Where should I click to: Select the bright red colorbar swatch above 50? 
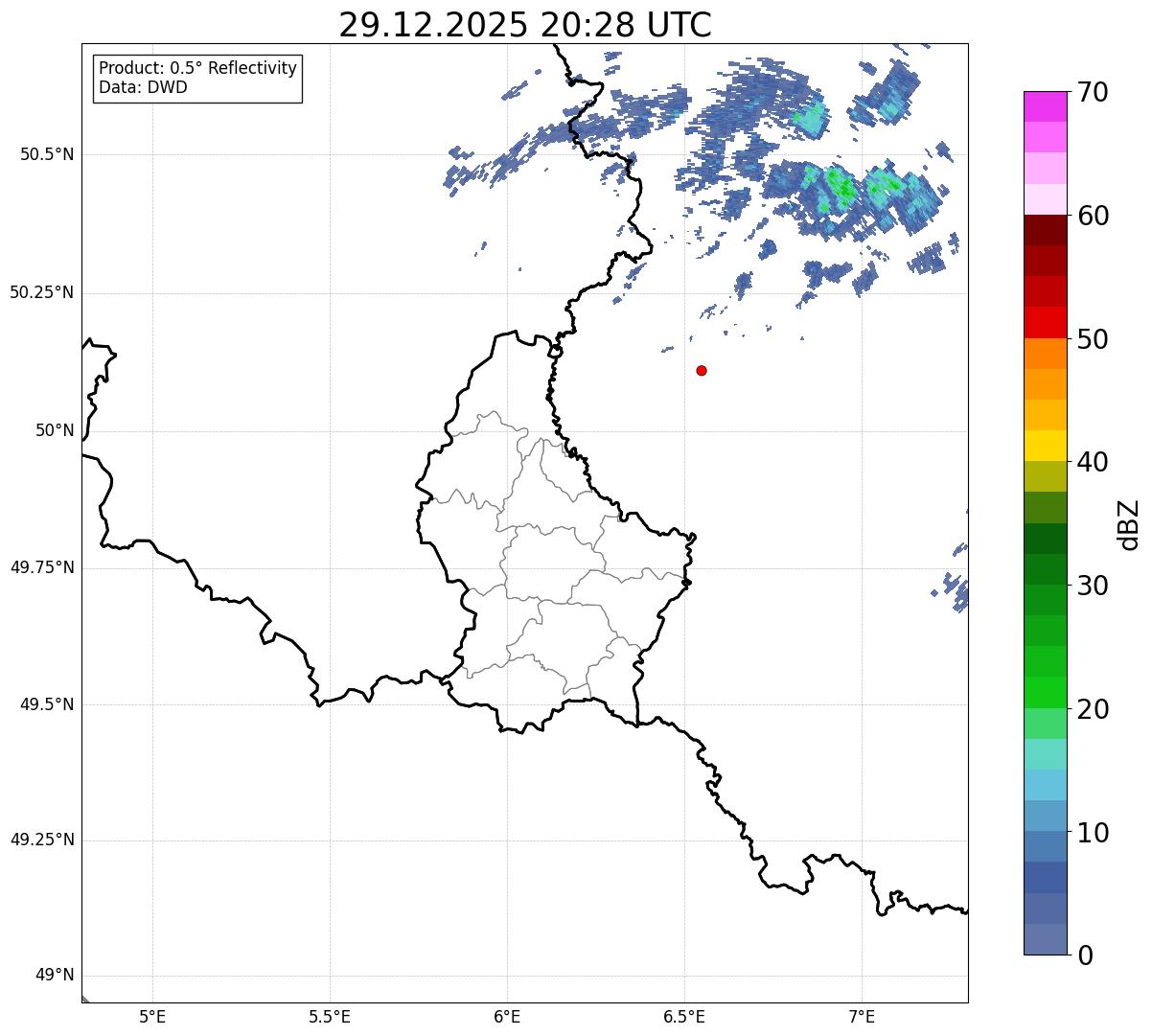tap(1046, 322)
